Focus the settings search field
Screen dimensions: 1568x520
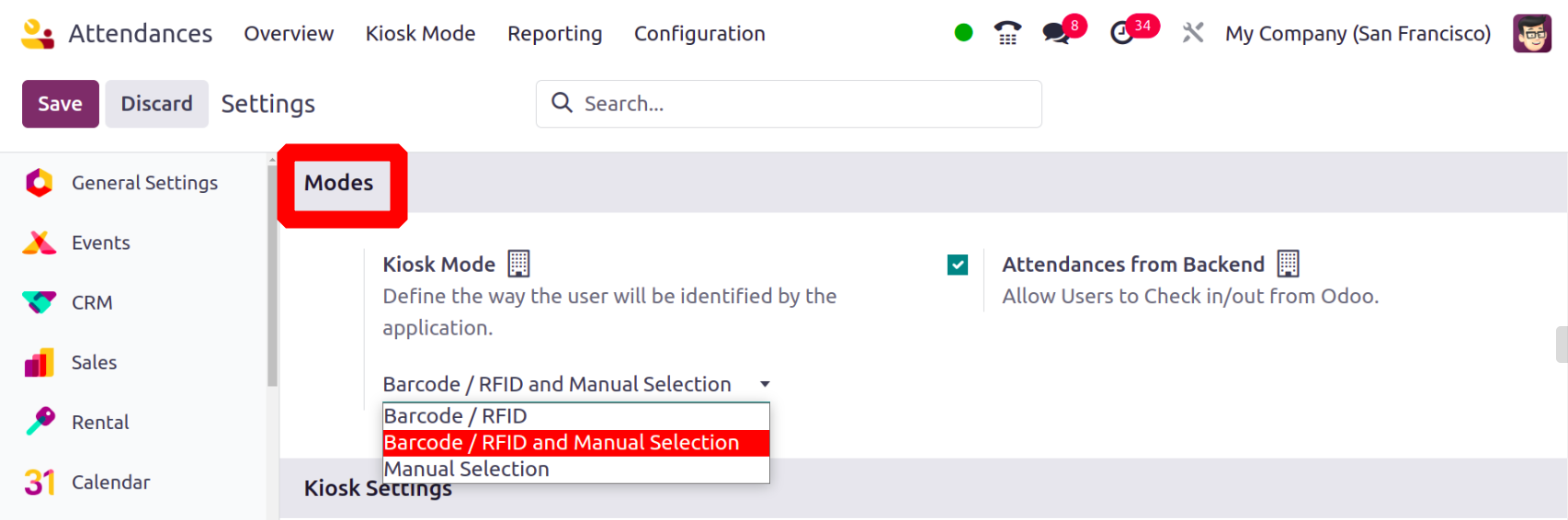789,104
